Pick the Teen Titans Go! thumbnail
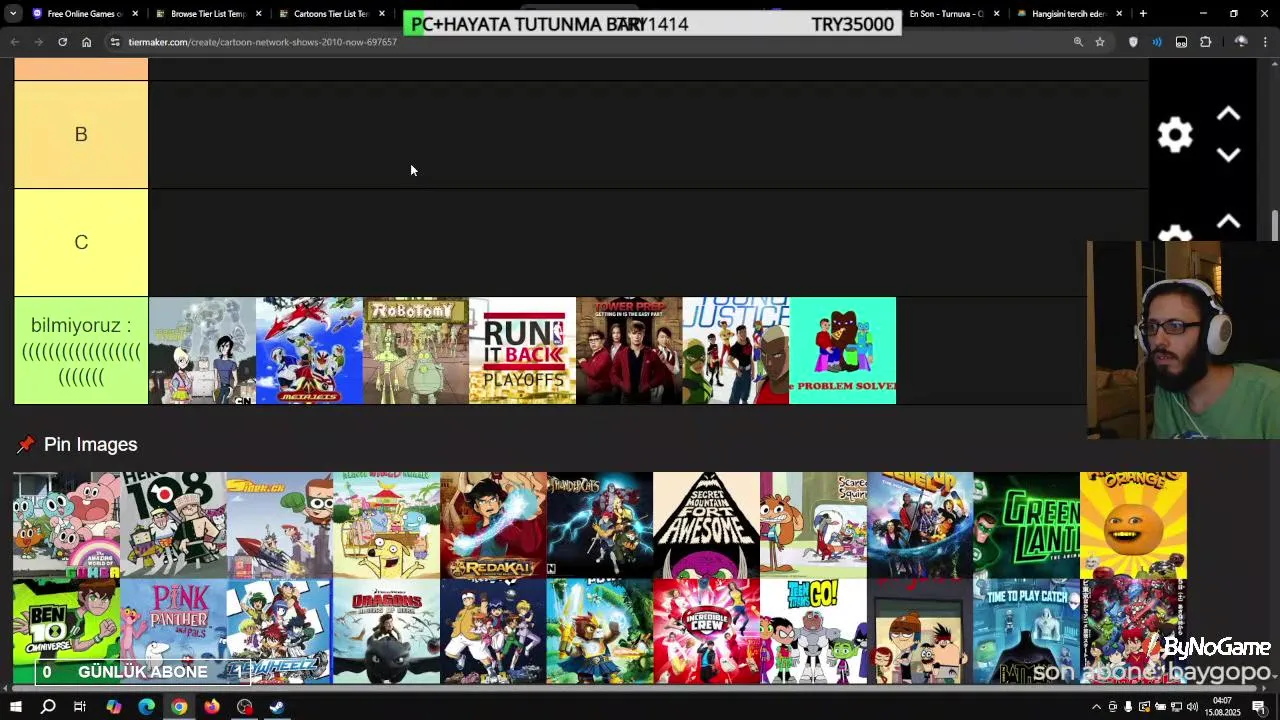 (813, 631)
